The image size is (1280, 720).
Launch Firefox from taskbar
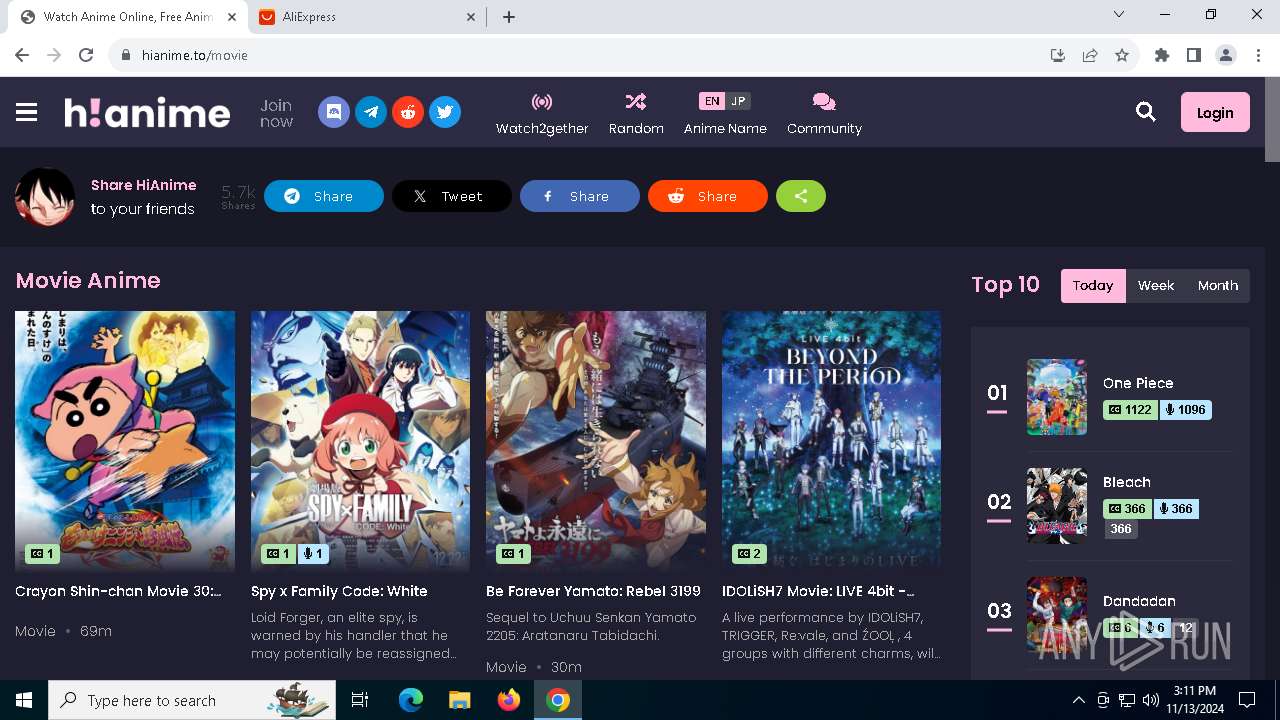click(x=509, y=700)
